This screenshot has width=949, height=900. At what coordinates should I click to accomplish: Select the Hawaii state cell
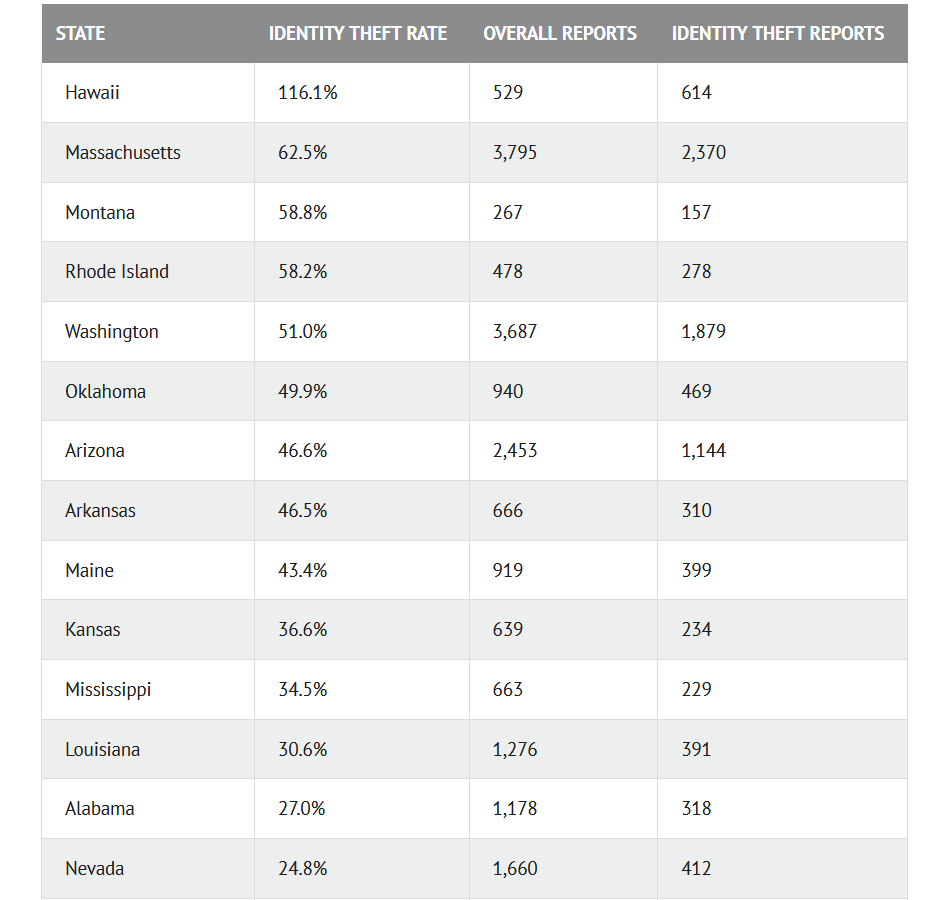[92, 93]
